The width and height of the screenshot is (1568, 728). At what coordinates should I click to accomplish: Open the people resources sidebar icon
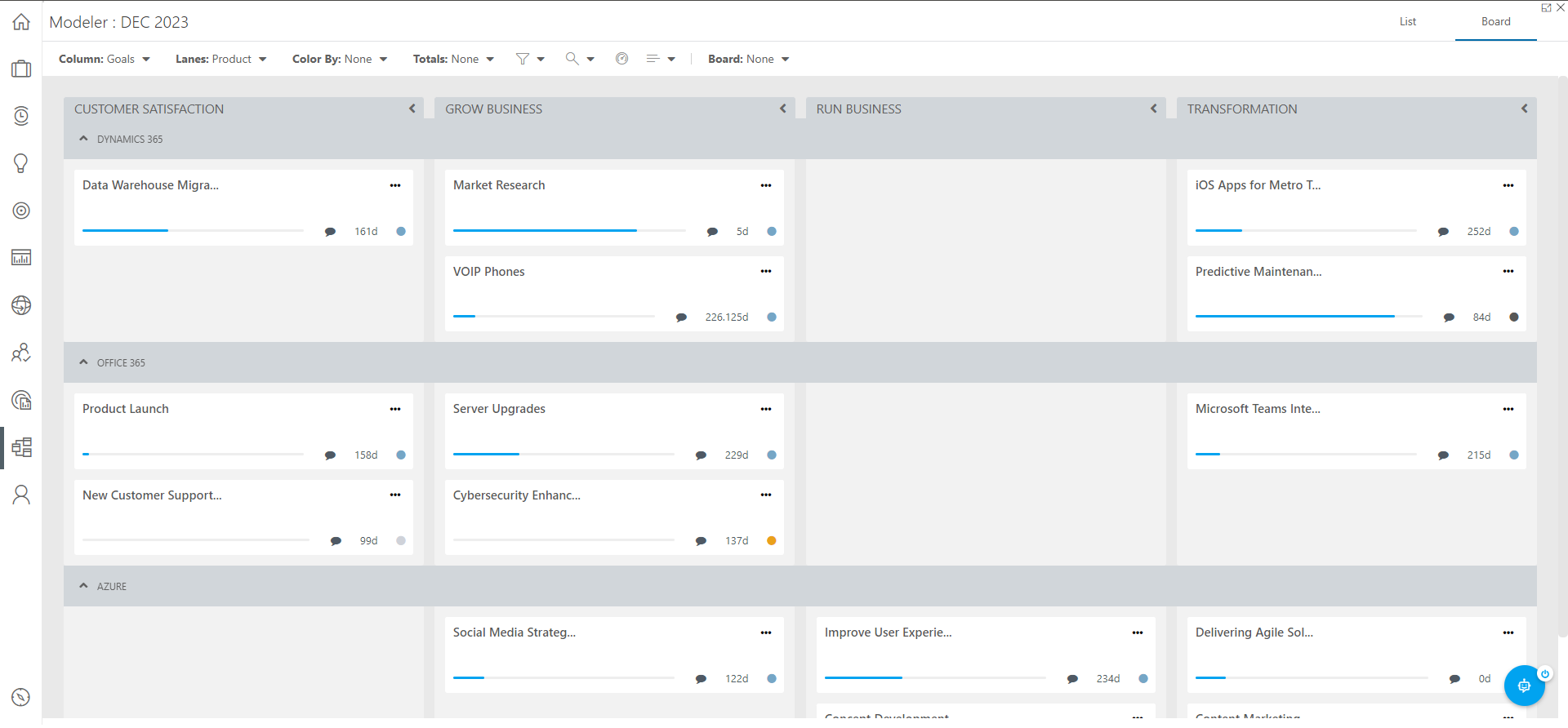(21, 353)
